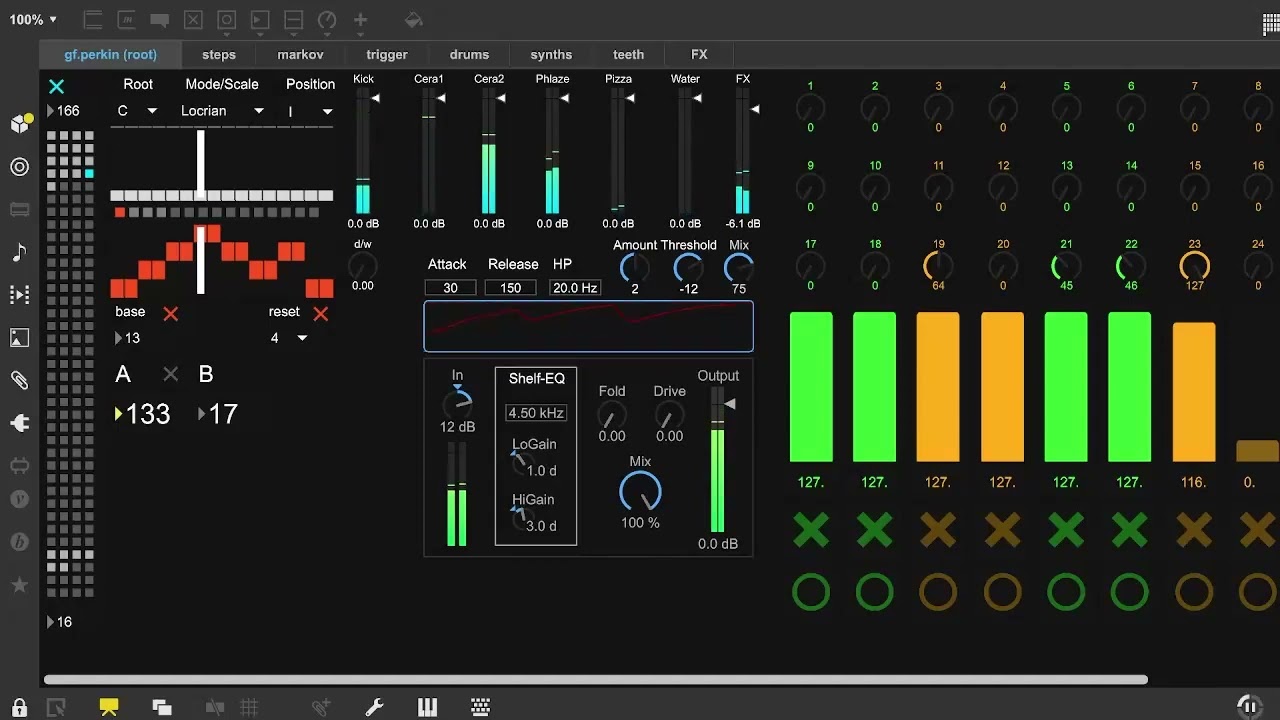The width and height of the screenshot is (1280, 720).
Task: Click the horizontal scrollbar at bottom
Action: 595,679
